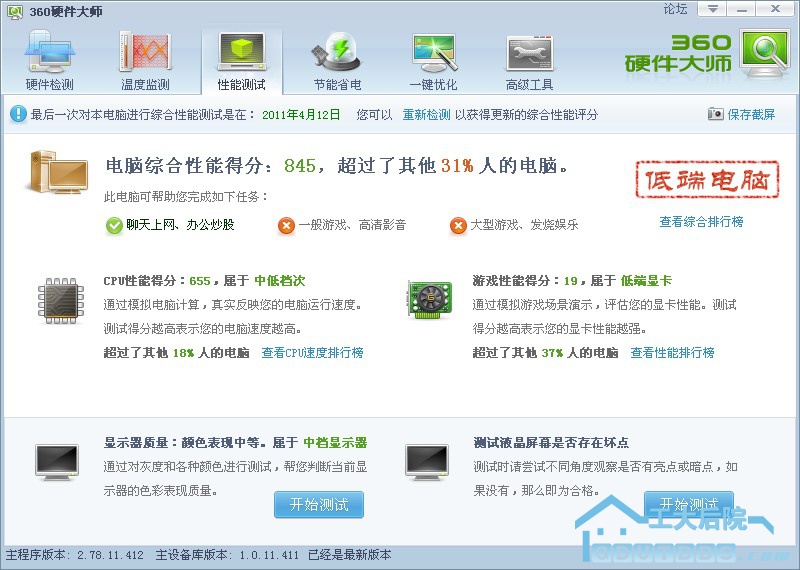Click the graphics card icon
Screen dimensions: 800x570
pyautogui.click(x=430, y=299)
